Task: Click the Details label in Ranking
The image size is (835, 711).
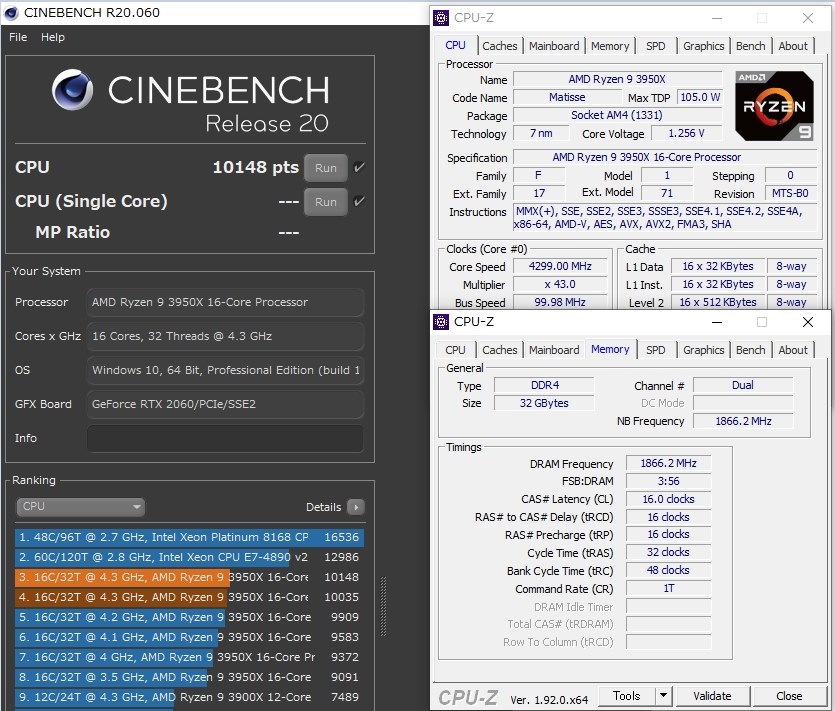Action: [323, 507]
